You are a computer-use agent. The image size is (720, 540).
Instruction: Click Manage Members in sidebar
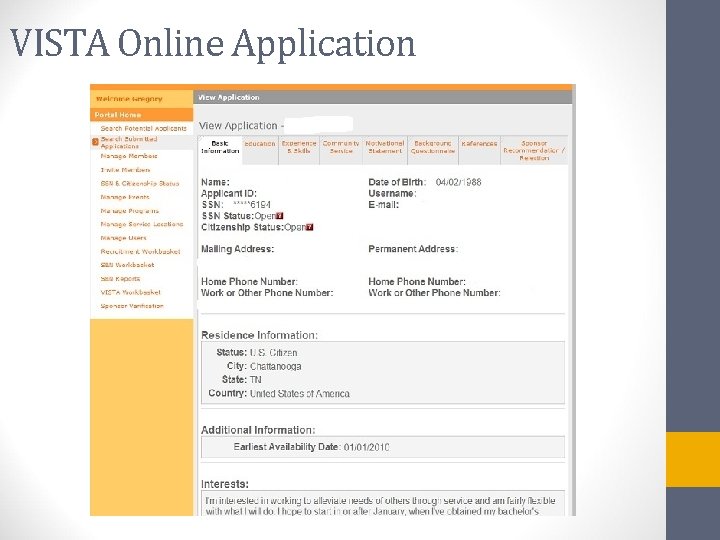pos(129,156)
